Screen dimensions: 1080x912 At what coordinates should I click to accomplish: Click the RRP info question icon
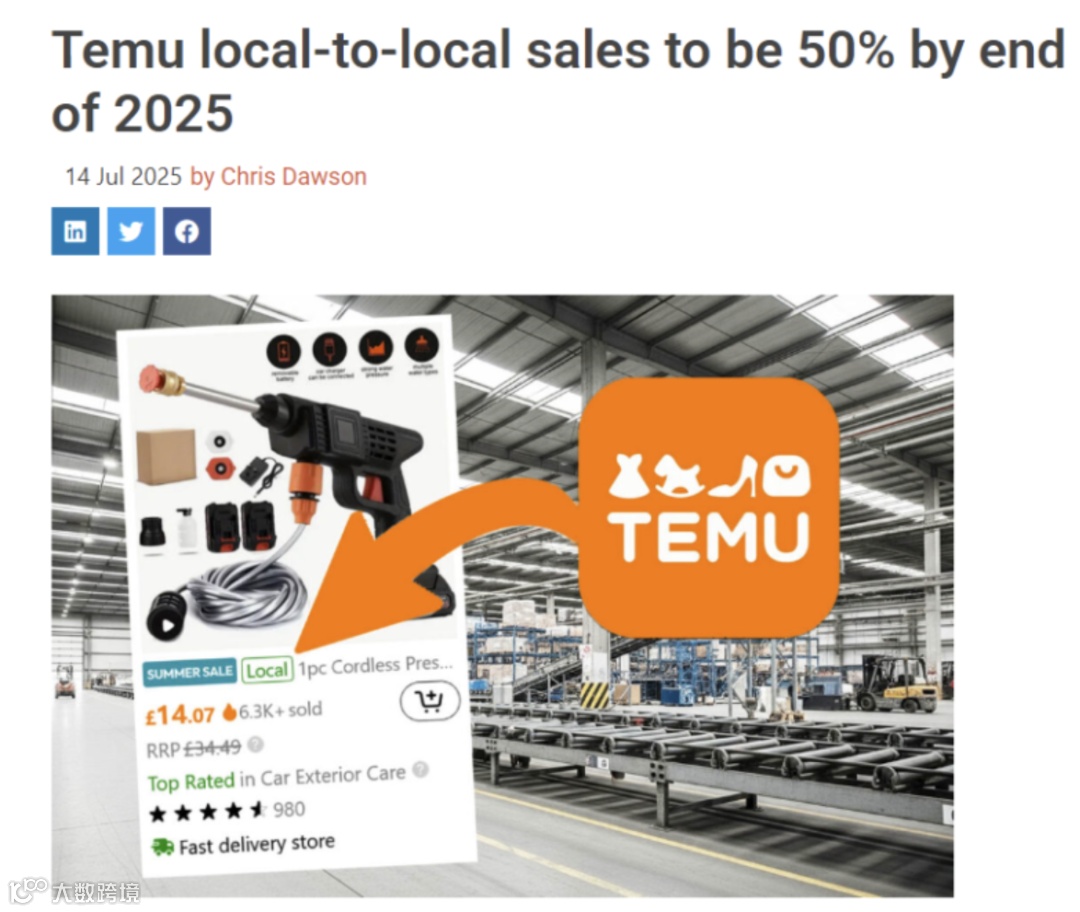coord(255,744)
